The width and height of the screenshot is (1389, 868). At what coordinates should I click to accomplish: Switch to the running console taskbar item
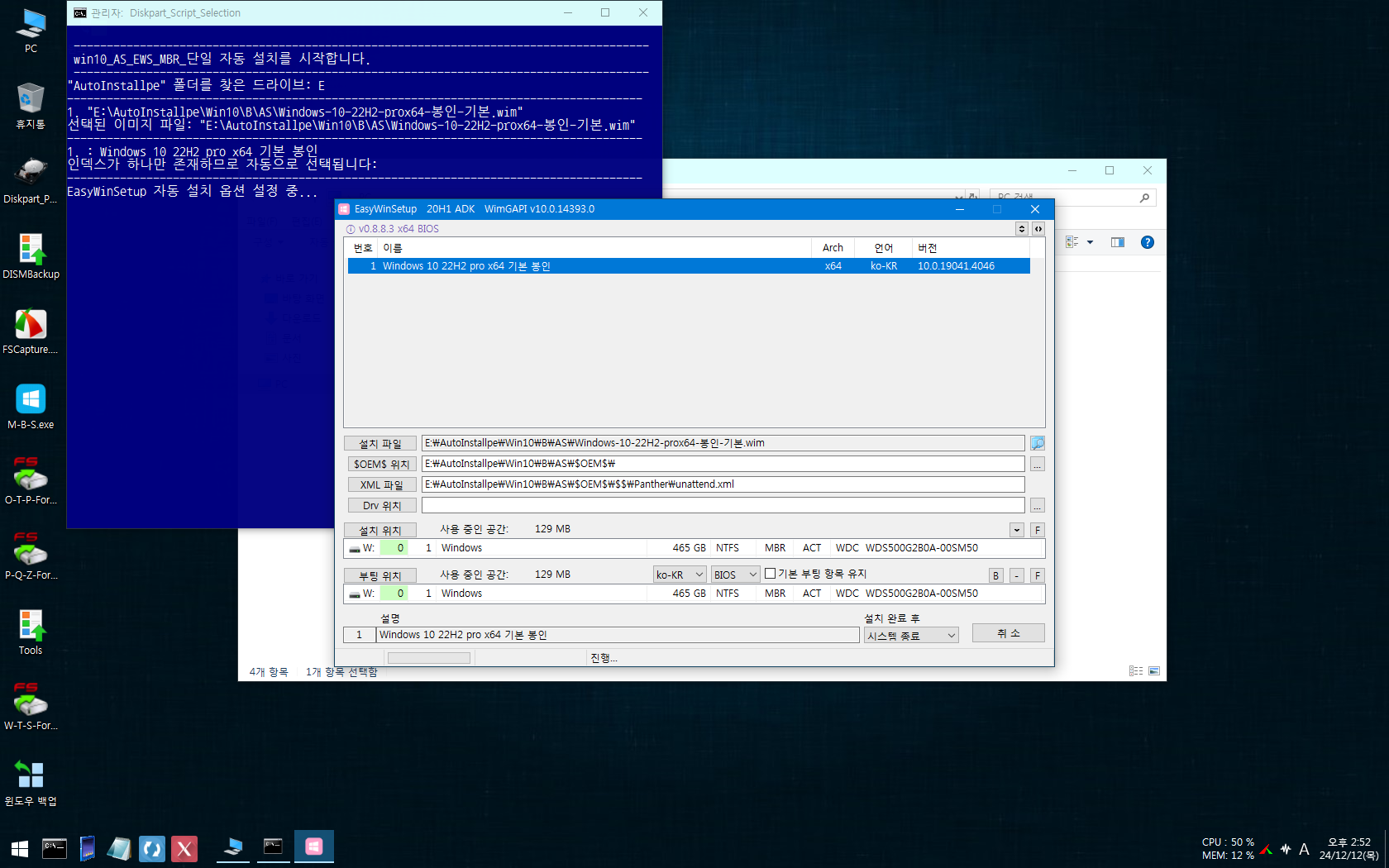pos(274,847)
